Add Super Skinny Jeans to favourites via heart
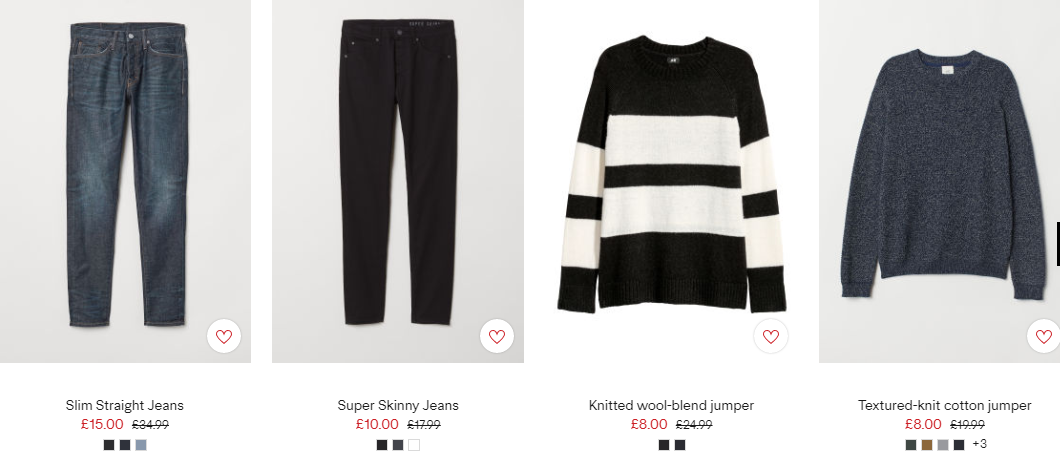 click(x=497, y=336)
